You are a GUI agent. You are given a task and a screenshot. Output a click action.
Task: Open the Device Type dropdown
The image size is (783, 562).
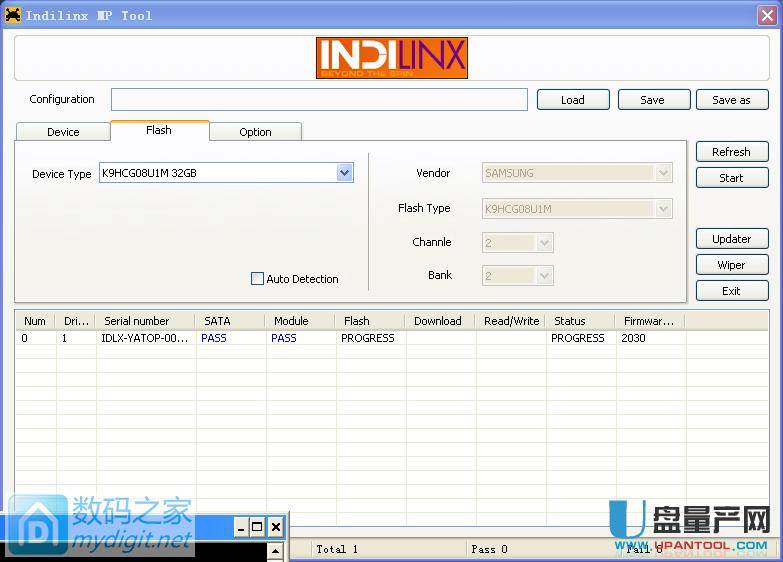click(344, 173)
